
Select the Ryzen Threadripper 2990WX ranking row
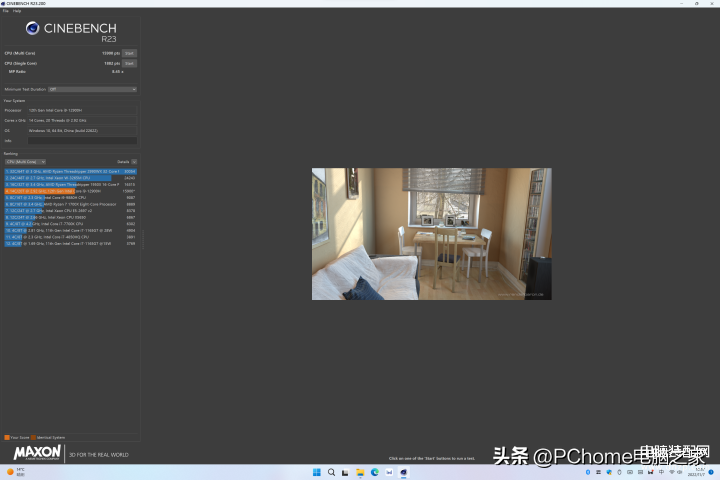click(71, 171)
